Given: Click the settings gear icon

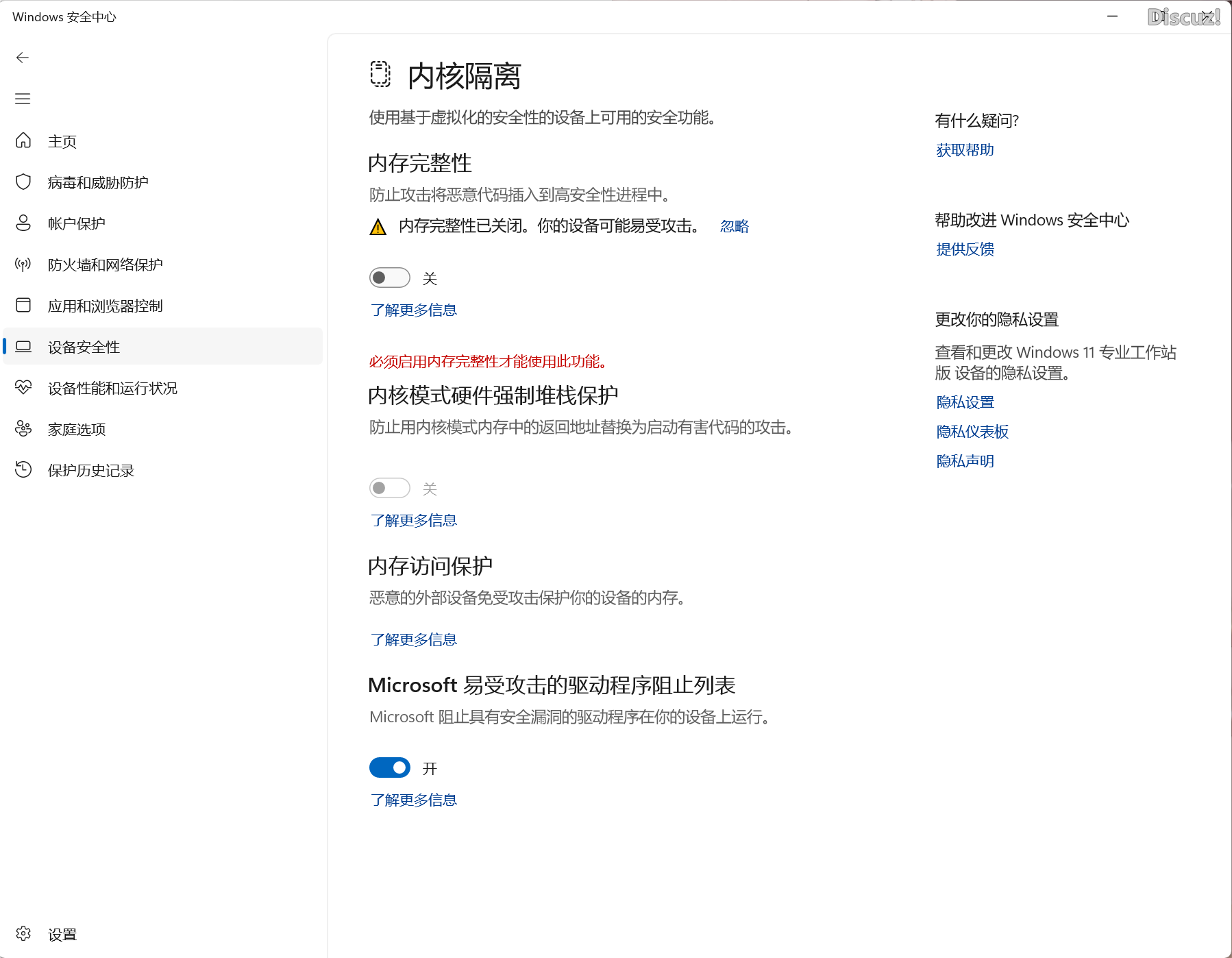Looking at the screenshot, I should [23, 933].
